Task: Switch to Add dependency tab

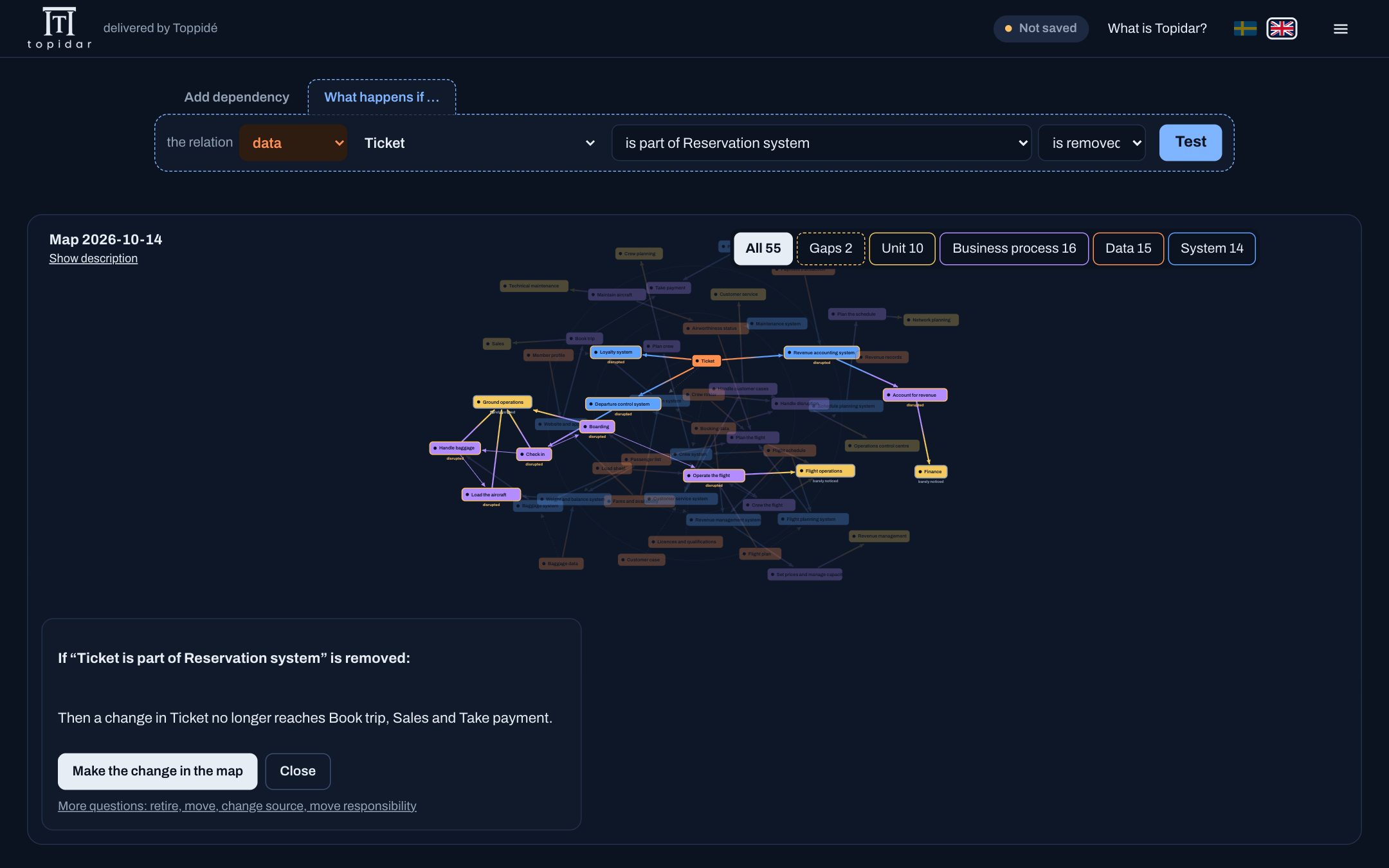Action: coord(236,97)
